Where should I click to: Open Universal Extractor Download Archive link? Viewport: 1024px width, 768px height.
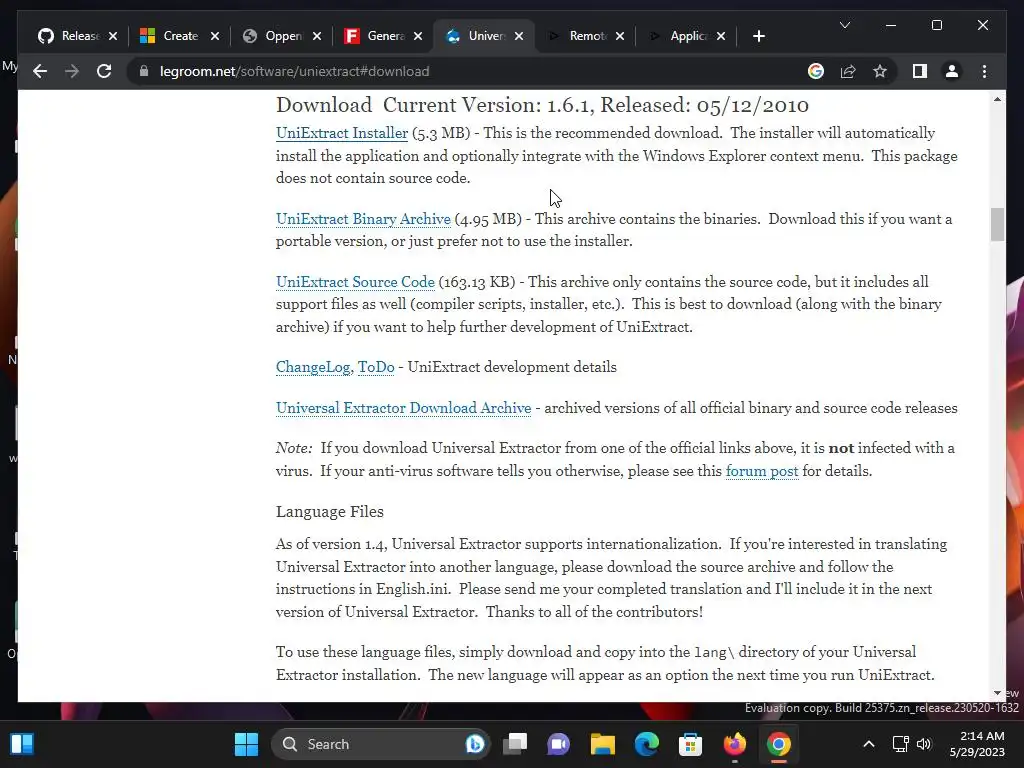point(403,408)
